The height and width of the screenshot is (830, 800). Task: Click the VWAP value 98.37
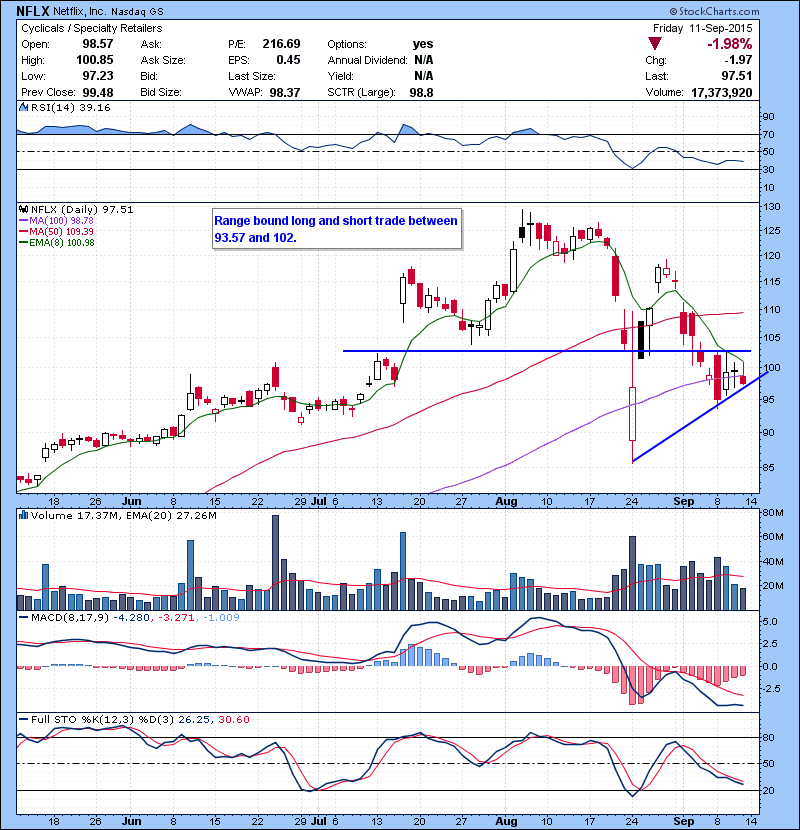pyautogui.click(x=285, y=93)
